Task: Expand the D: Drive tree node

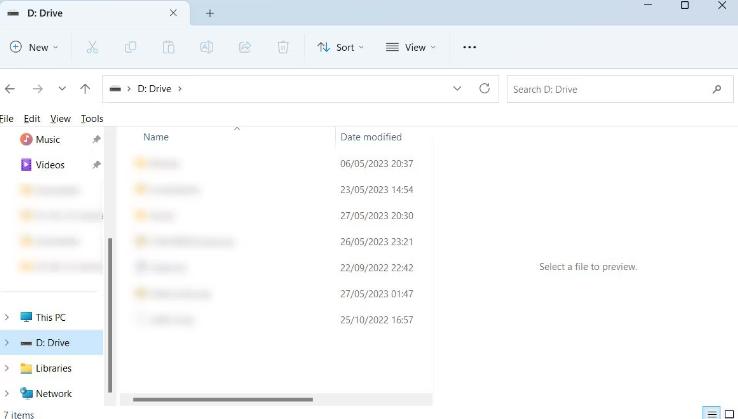Action: click(7, 342)
